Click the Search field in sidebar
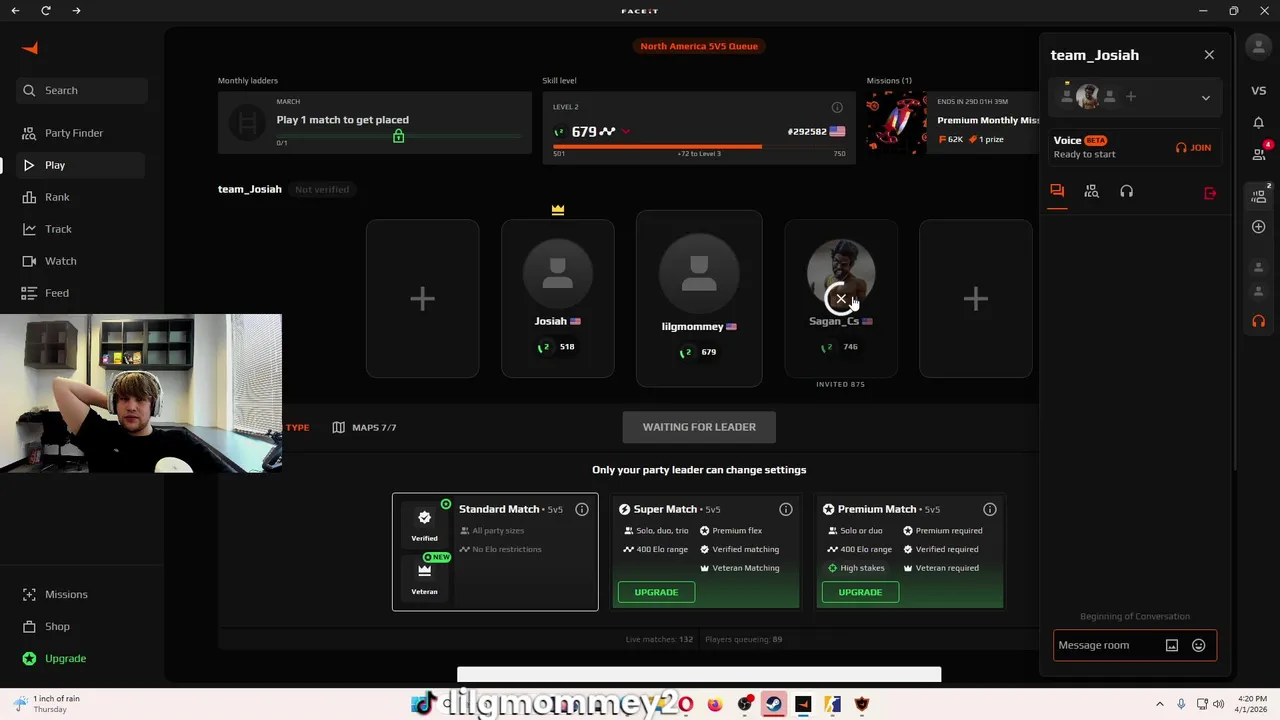The height and width of the screenshot is (720, 1280). pyautogui.click(x=82, y=90)
